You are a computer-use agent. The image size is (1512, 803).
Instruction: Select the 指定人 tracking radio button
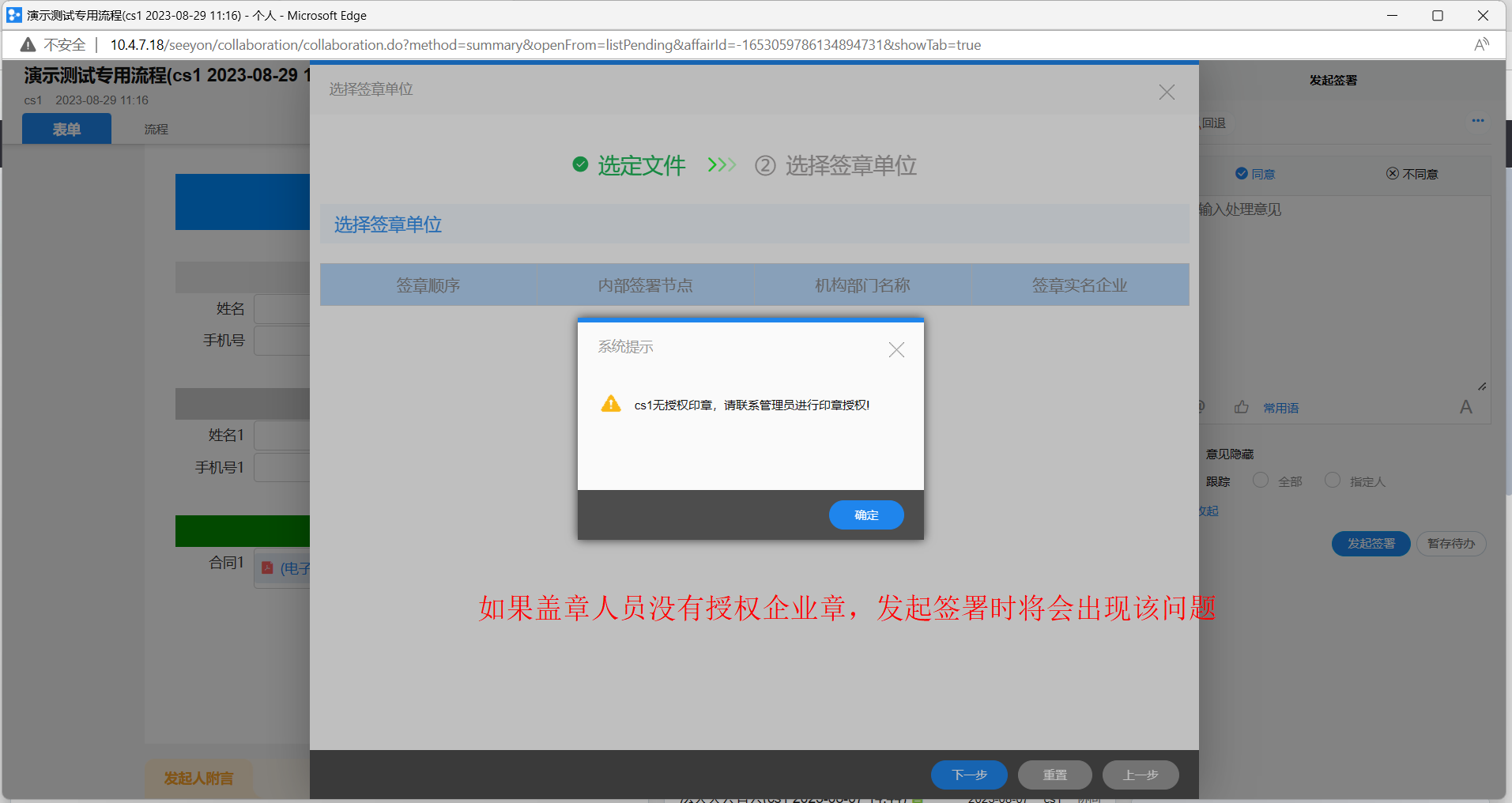point(1333,480)
